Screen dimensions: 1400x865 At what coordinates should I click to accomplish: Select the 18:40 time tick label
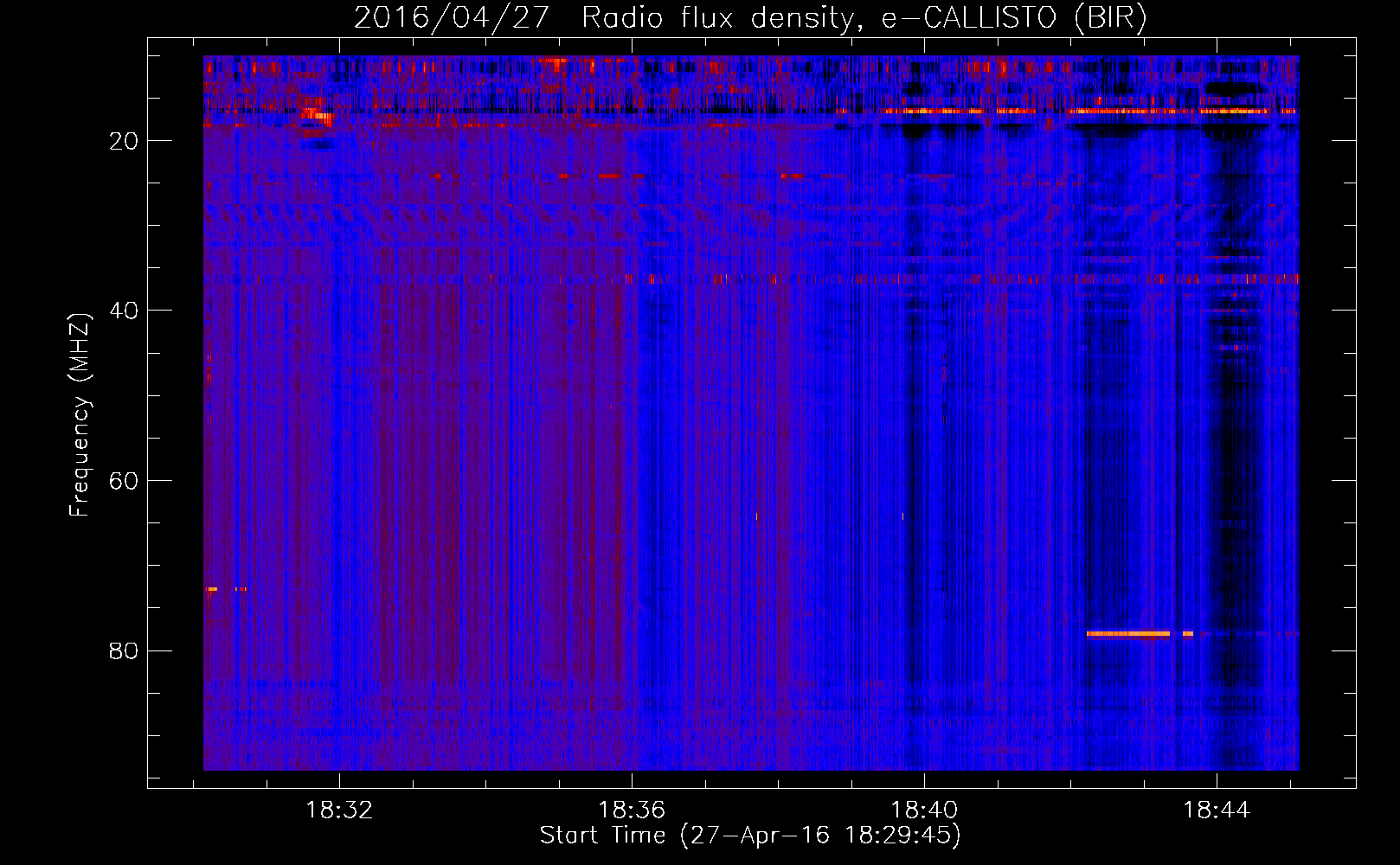(924, 811)
